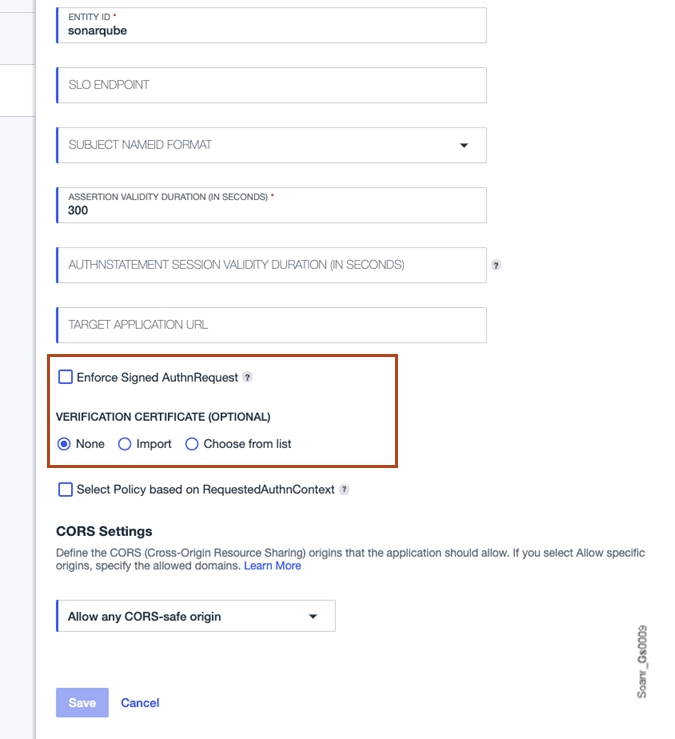The image size is (675, 739).
Task: Click the Target Application URL field
Action: [x=270, y=325]
